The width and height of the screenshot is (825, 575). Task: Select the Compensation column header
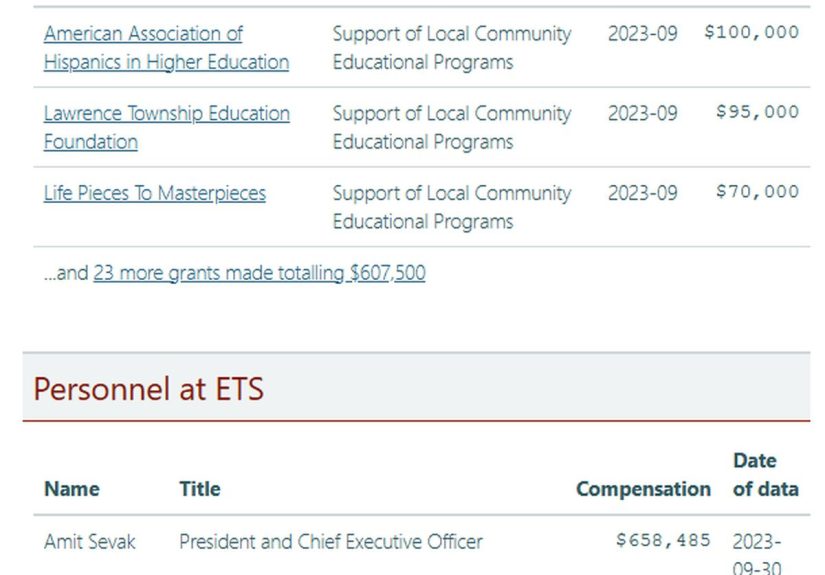pos(643,489)
